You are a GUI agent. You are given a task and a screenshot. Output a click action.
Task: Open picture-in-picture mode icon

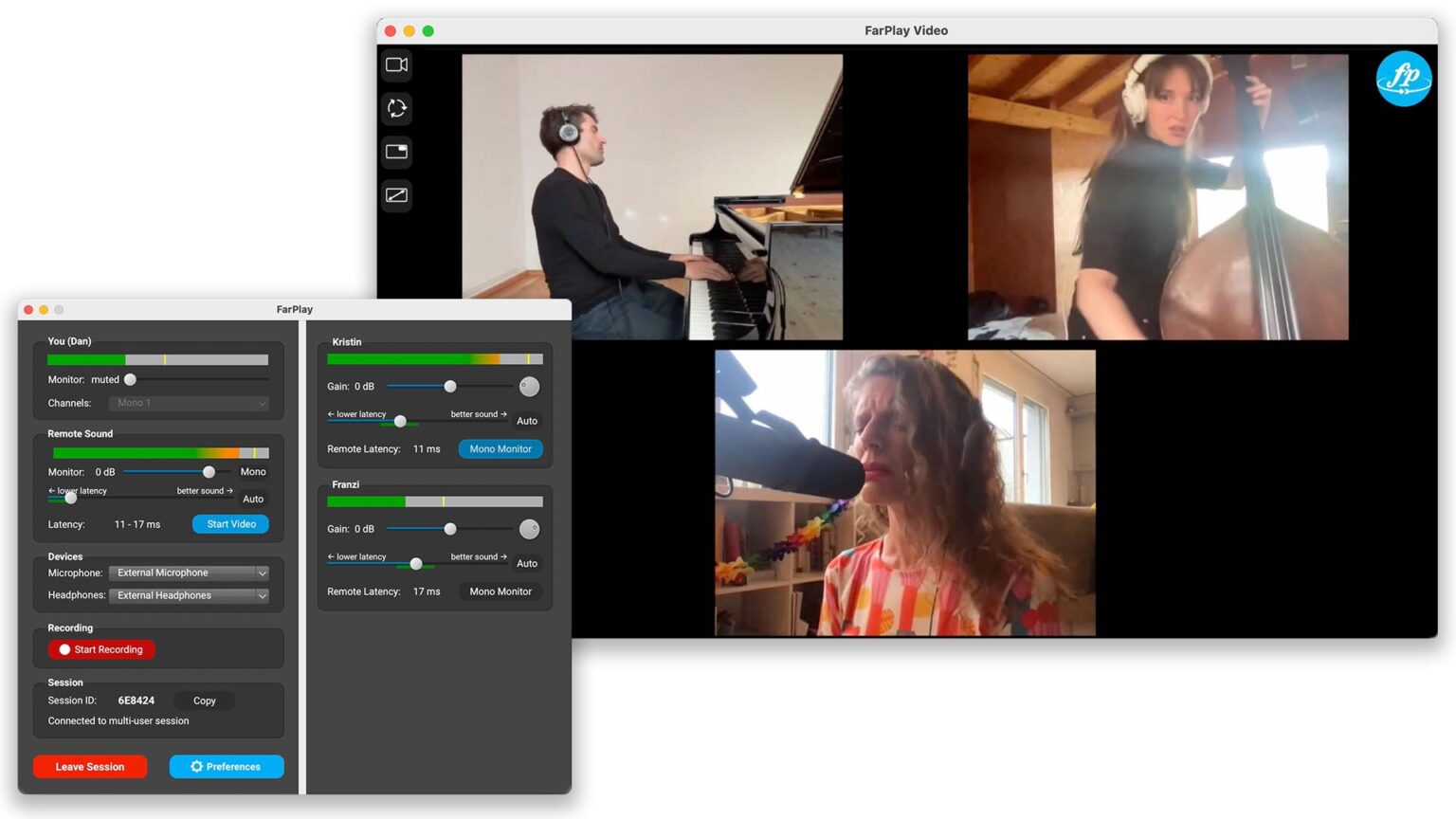point(396,152)
